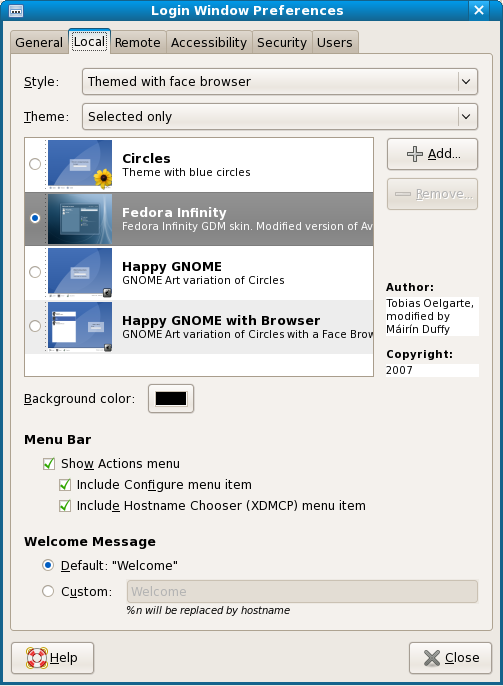Select the Custom welcome message radio button
Image resolution: width=503 pixels, height=686 pixels.
[x=48, y=592]
